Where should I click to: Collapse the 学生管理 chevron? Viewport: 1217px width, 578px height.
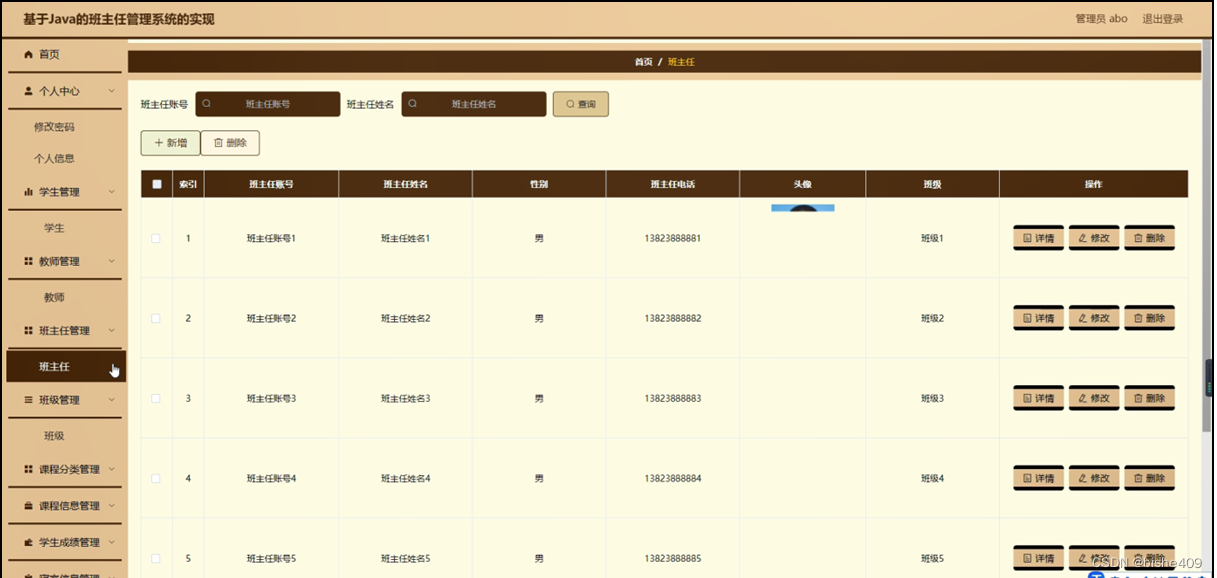coord(111,192)
